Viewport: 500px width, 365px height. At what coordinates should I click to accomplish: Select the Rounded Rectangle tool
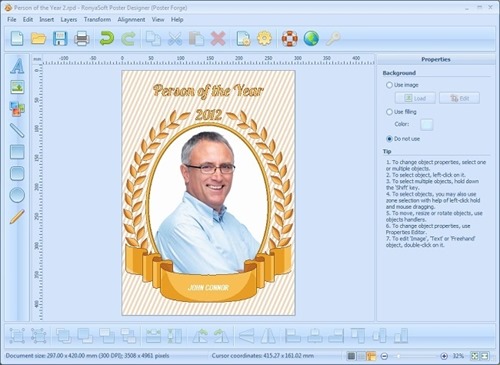tap(17, 173)
